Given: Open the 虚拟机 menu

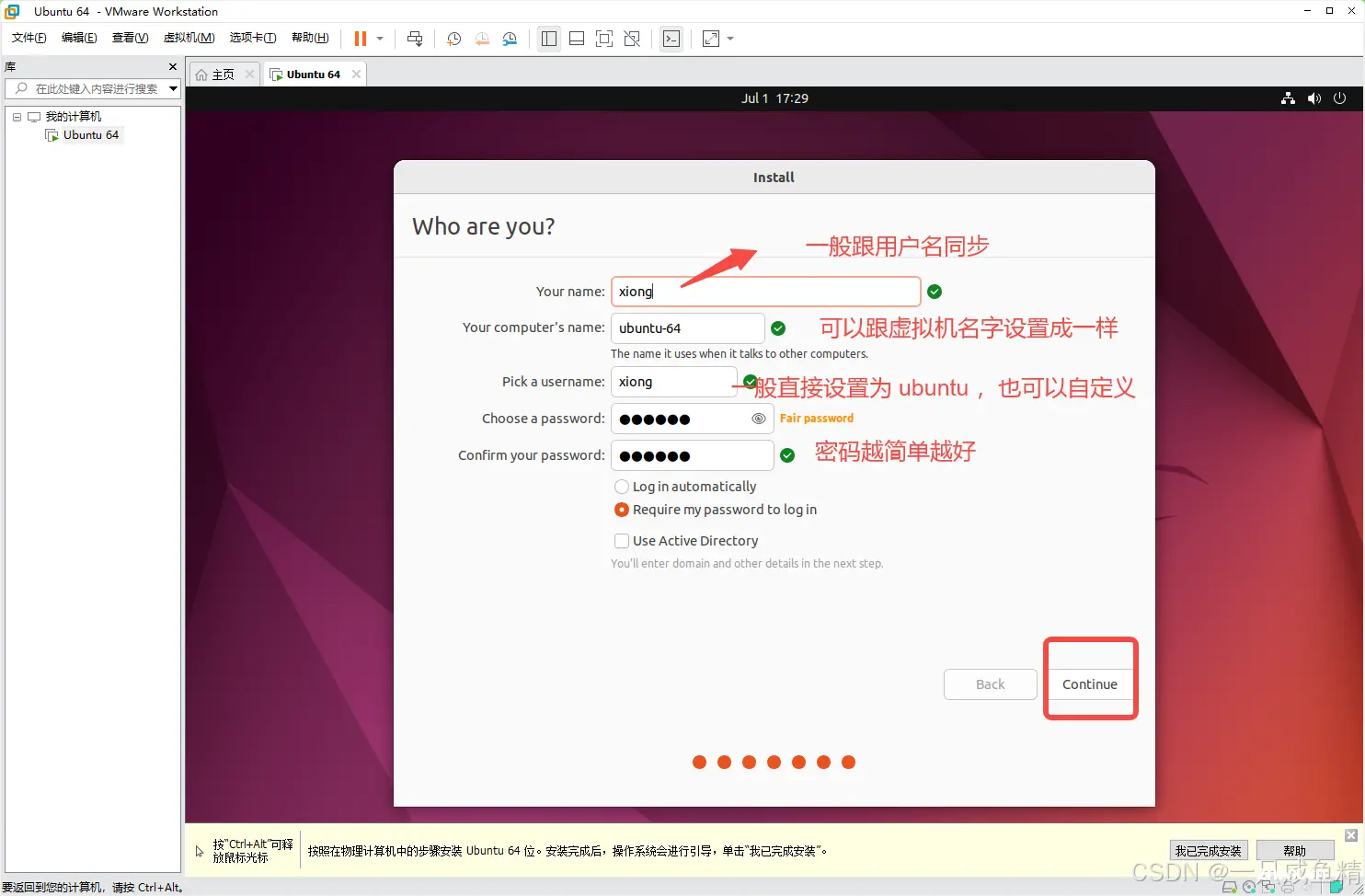Looking at the screenshot, I should tap(189, 38).
